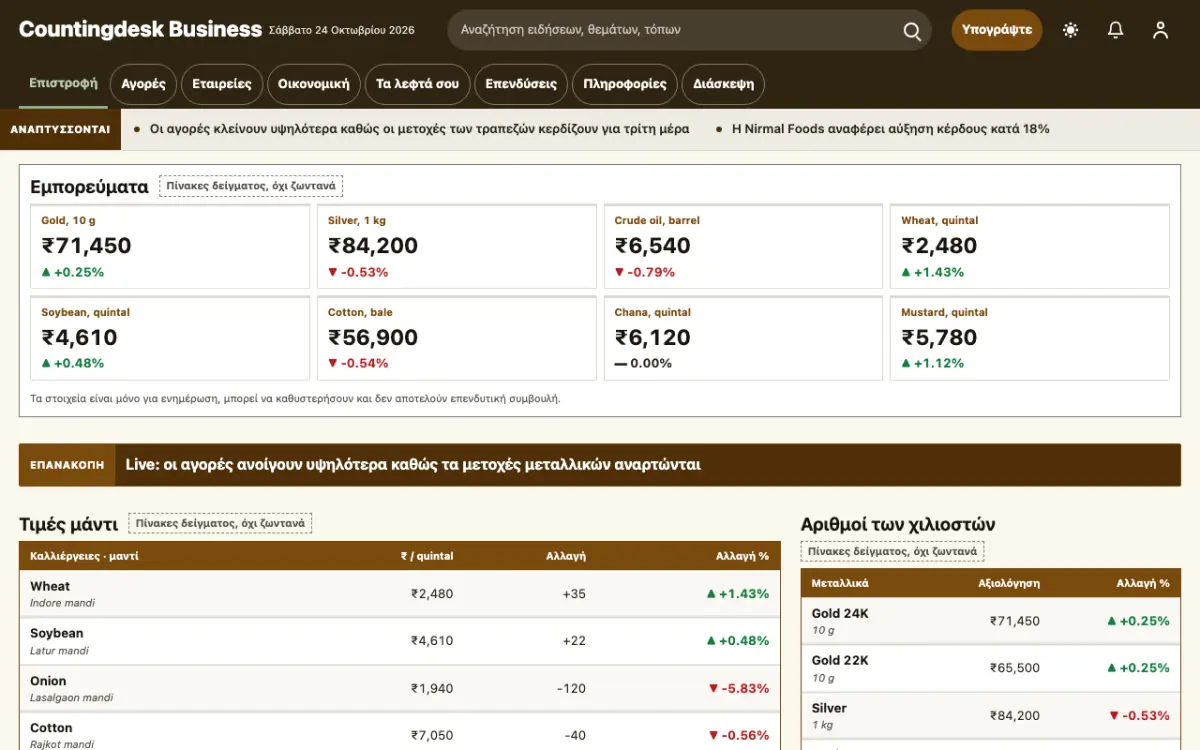Select the Επιστροφή nav tab
The width and height of the screenshot is (1200, 750).
[63, 83]
